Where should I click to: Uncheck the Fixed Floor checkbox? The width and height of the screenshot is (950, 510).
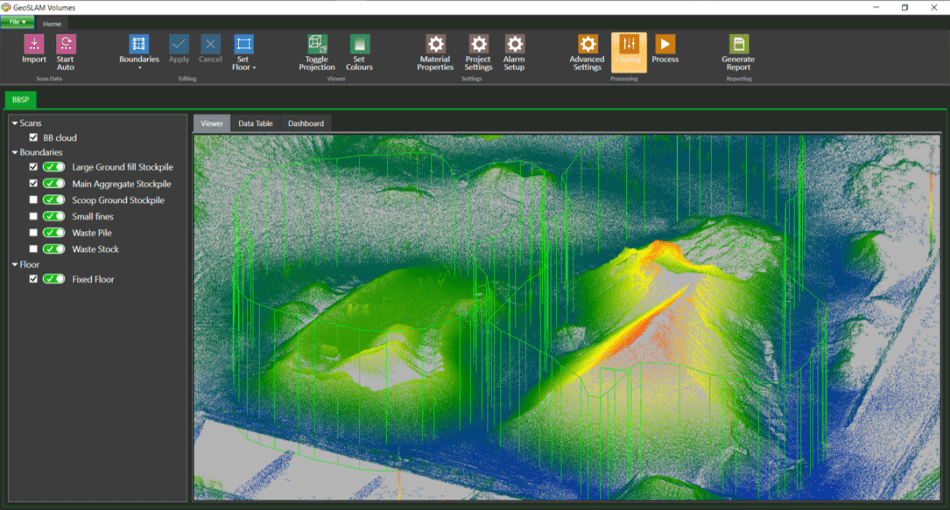pos(33,279)
